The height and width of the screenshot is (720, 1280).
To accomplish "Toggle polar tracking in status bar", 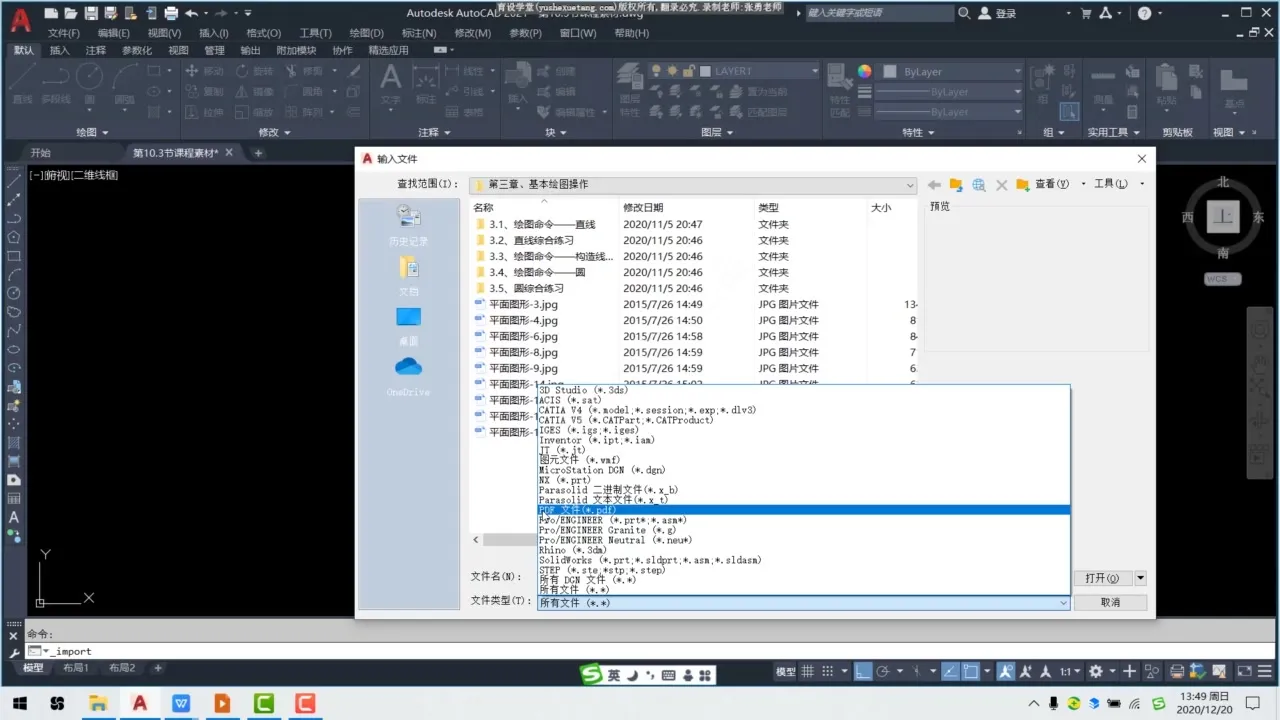I will [885, 672].
